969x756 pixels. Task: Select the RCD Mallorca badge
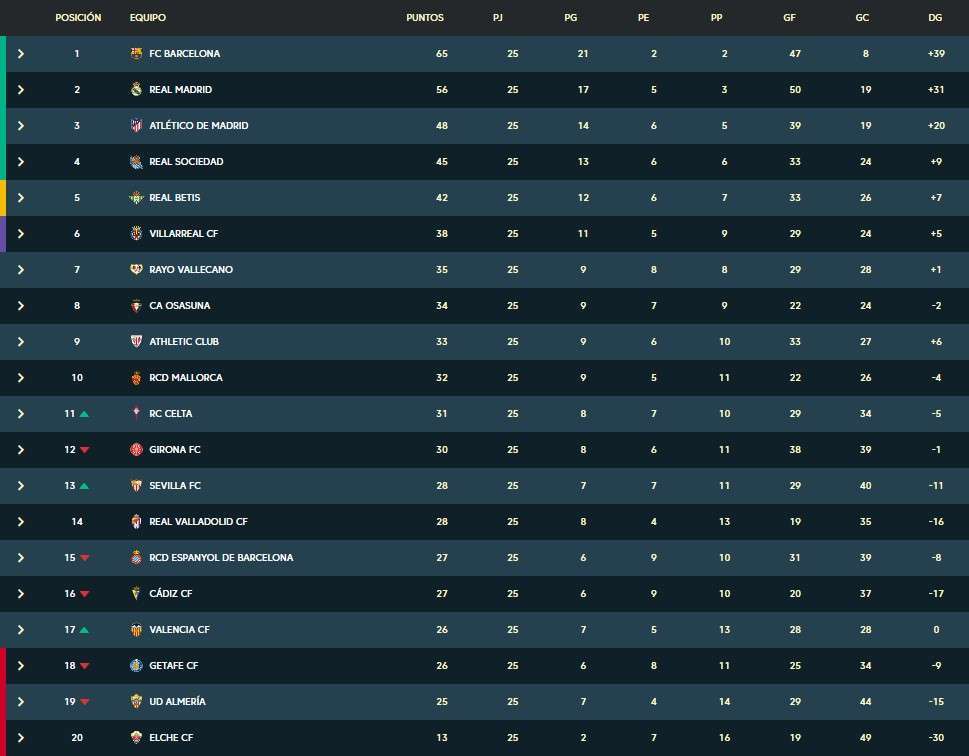[x=136, y=377]
